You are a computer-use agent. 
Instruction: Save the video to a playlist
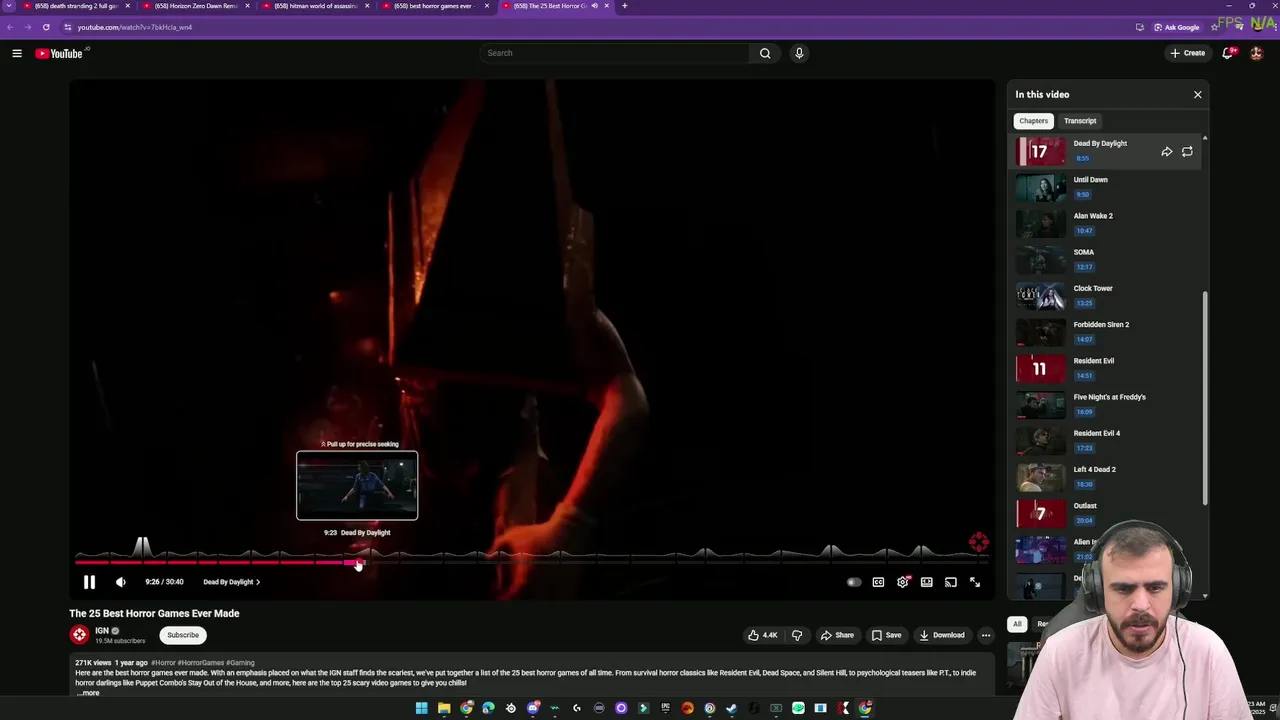coord(886,635)
